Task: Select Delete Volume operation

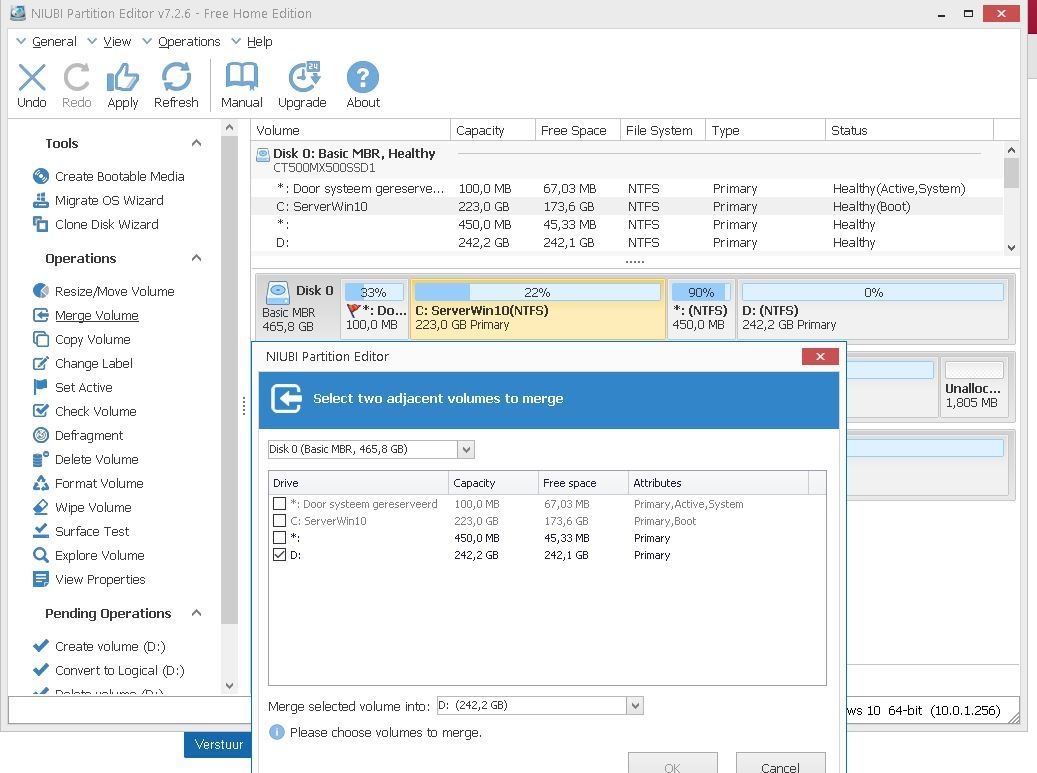Action: [97, 460]
